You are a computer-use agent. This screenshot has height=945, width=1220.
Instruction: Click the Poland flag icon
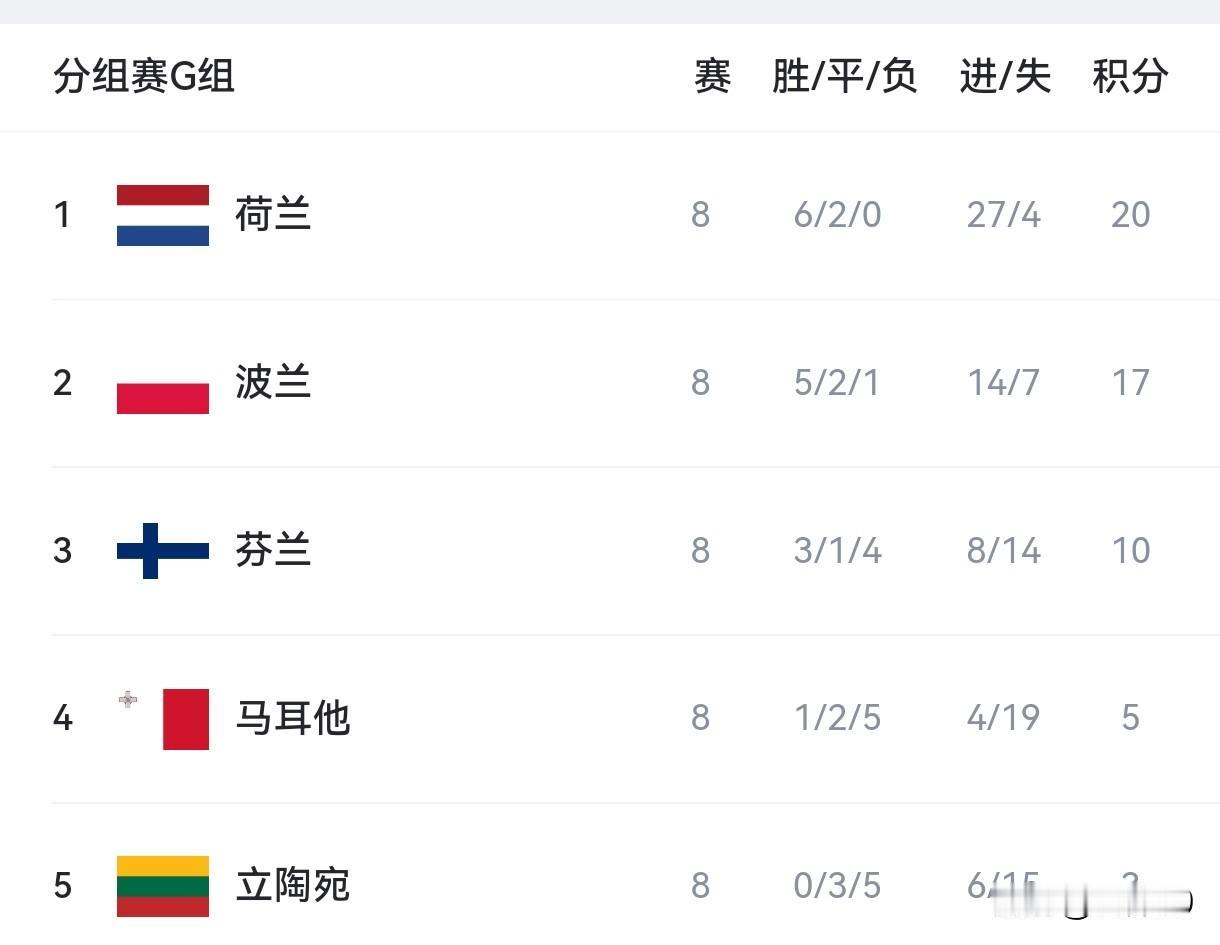(163, 383)
